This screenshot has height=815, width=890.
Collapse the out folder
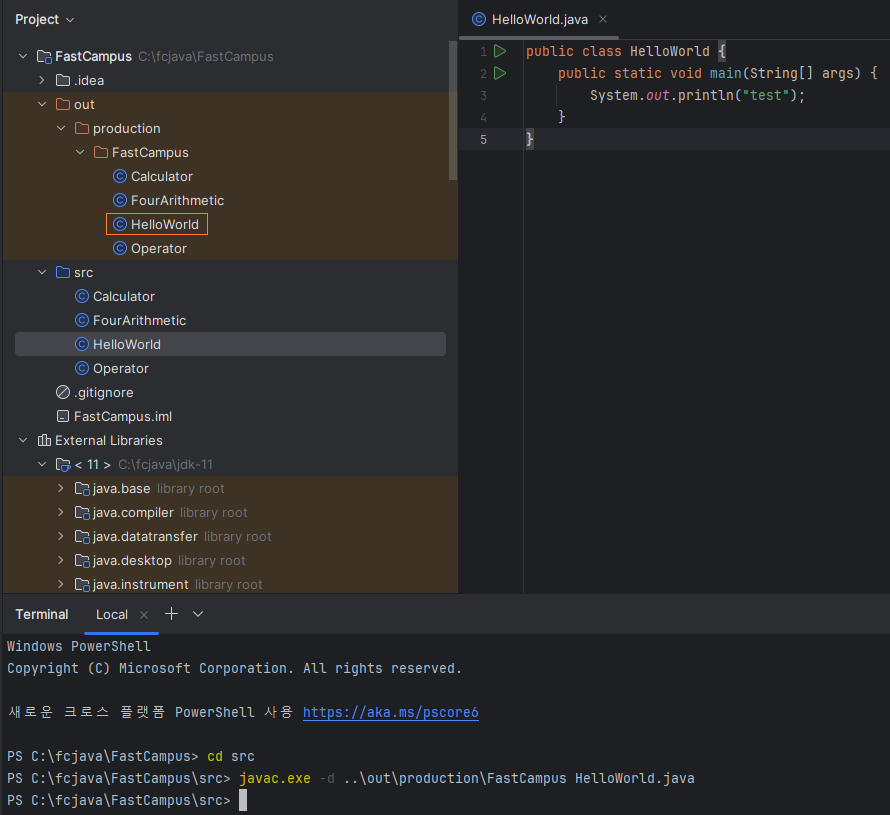pyautogui.click(x=41, y=104)
